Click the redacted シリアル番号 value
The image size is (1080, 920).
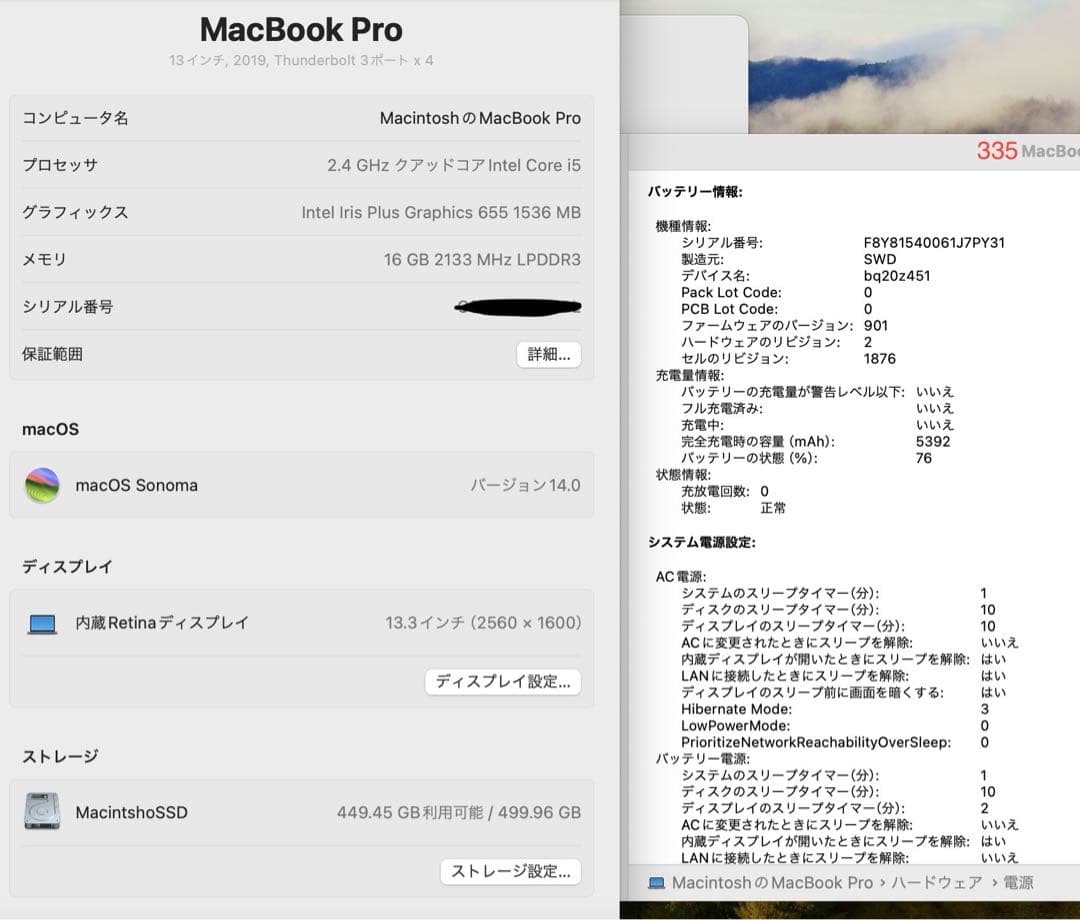517,306
